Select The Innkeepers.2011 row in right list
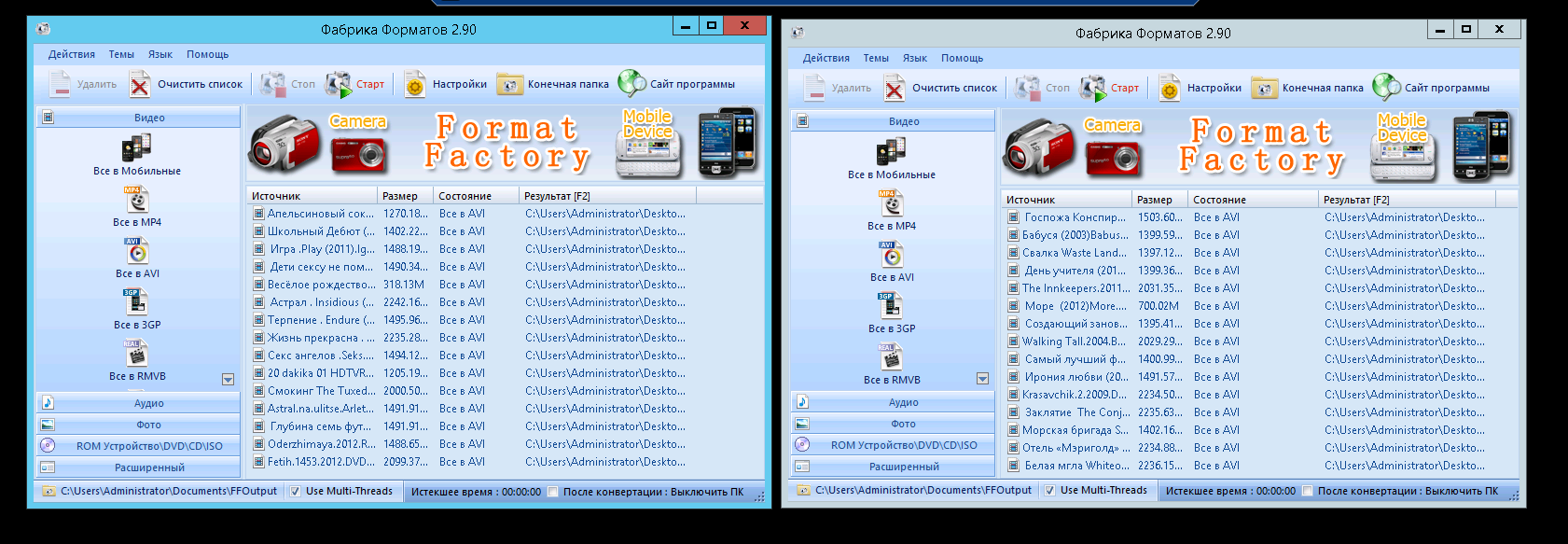Screen dimensions: 1568x544 click(x=1259, y=288)
